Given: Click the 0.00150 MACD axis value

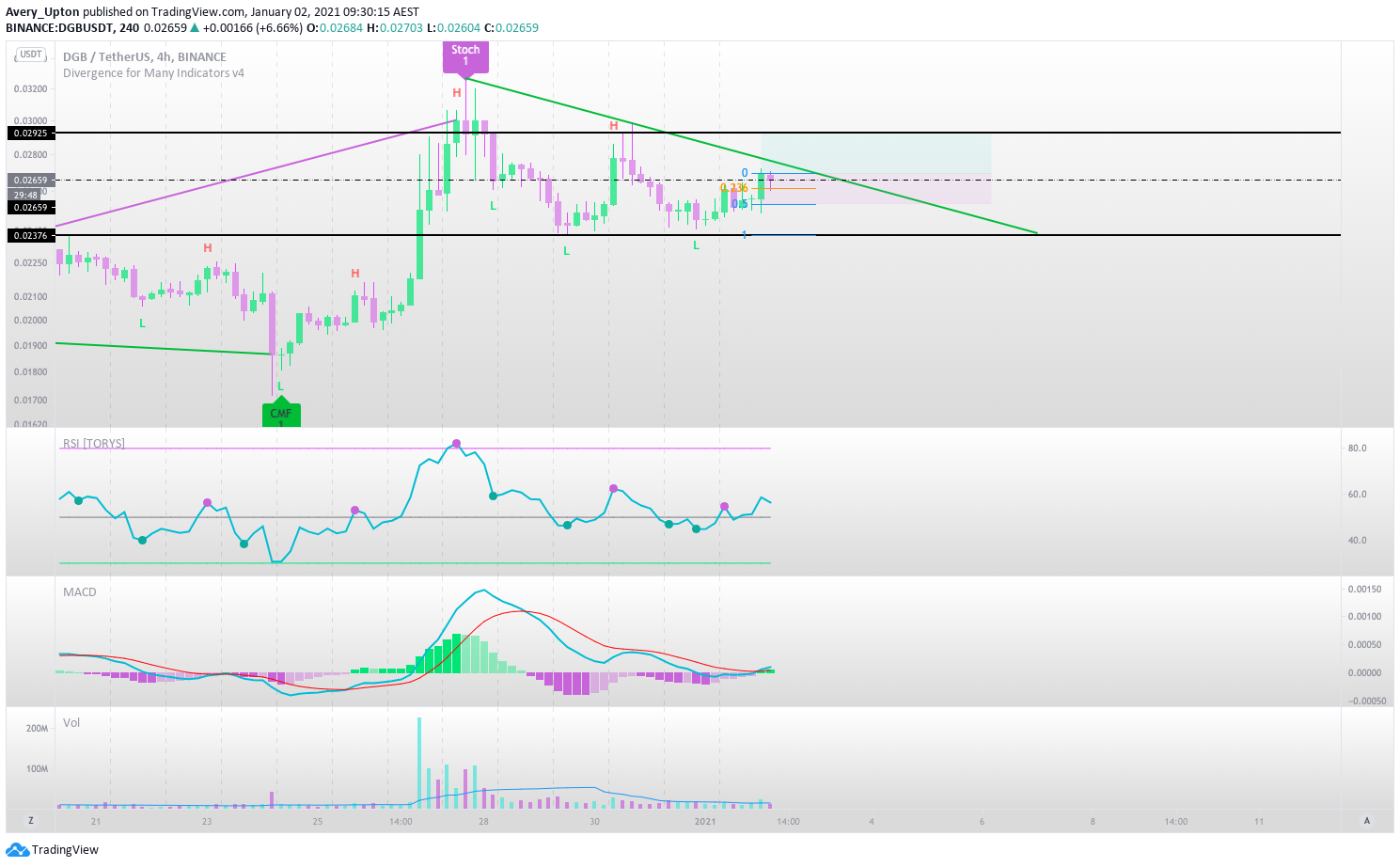Looking at the screenshot, I should (x=1364, y=589).
